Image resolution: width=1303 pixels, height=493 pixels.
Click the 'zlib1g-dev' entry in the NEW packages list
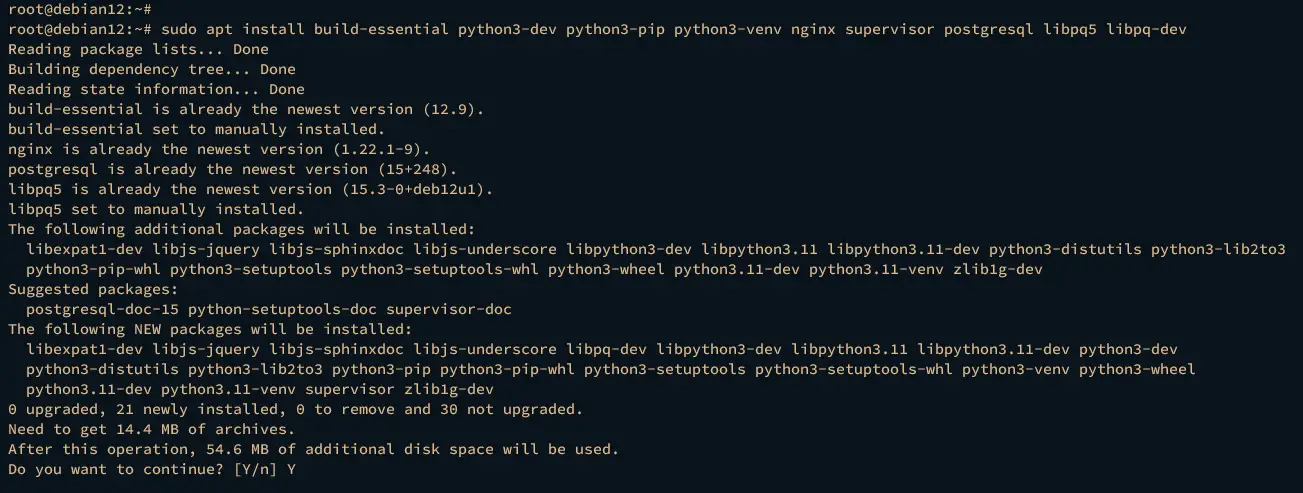[449, 389]
